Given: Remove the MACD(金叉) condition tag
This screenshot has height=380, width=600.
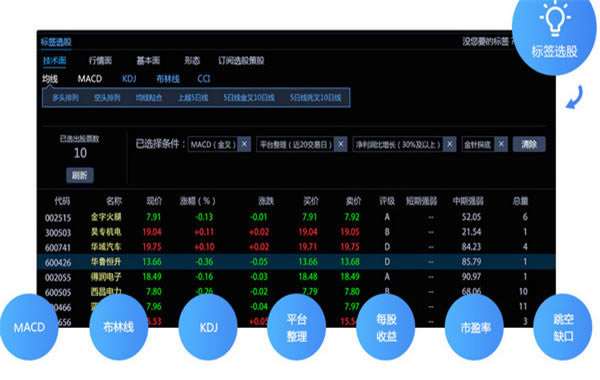Looking at the screenshot, I should [x=244, y=144].
